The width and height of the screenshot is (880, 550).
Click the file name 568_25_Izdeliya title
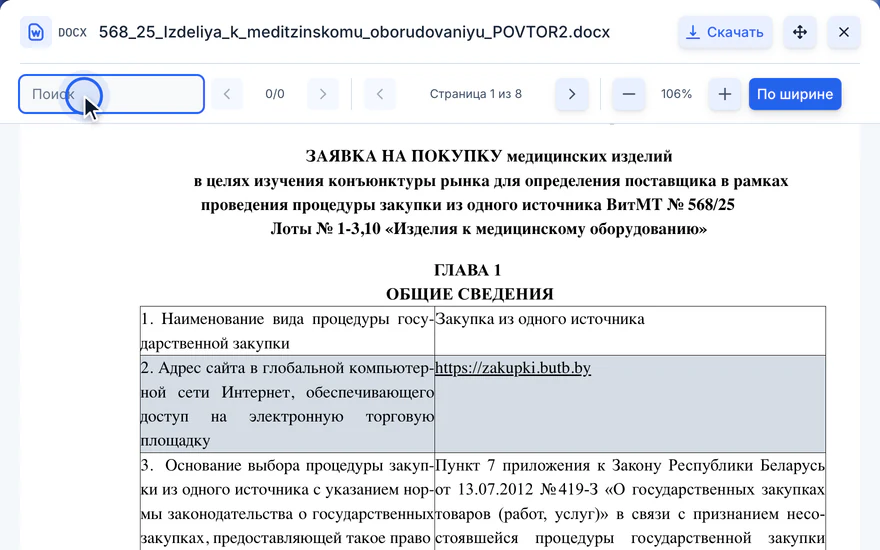point(354,32)
